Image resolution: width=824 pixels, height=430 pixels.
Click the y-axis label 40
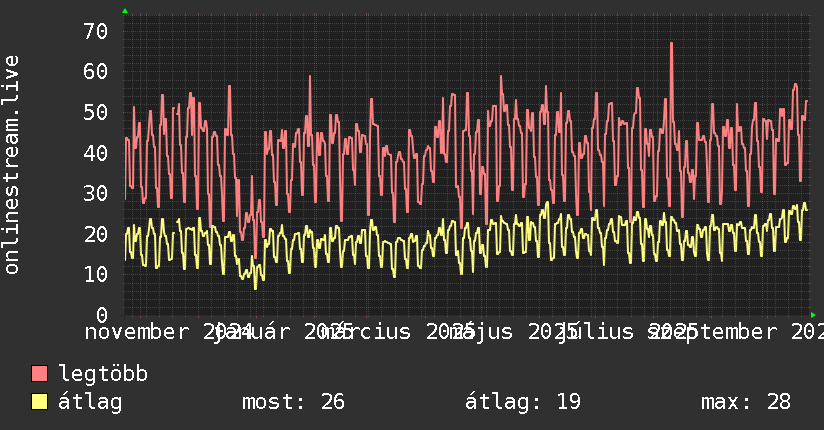96,153
